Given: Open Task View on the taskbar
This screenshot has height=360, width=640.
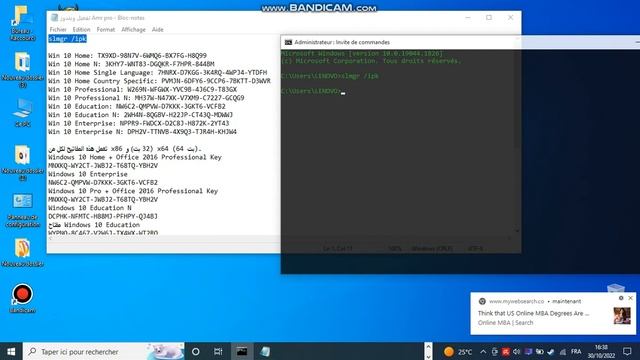Looking at the screenshot, I should pos(218,351).
